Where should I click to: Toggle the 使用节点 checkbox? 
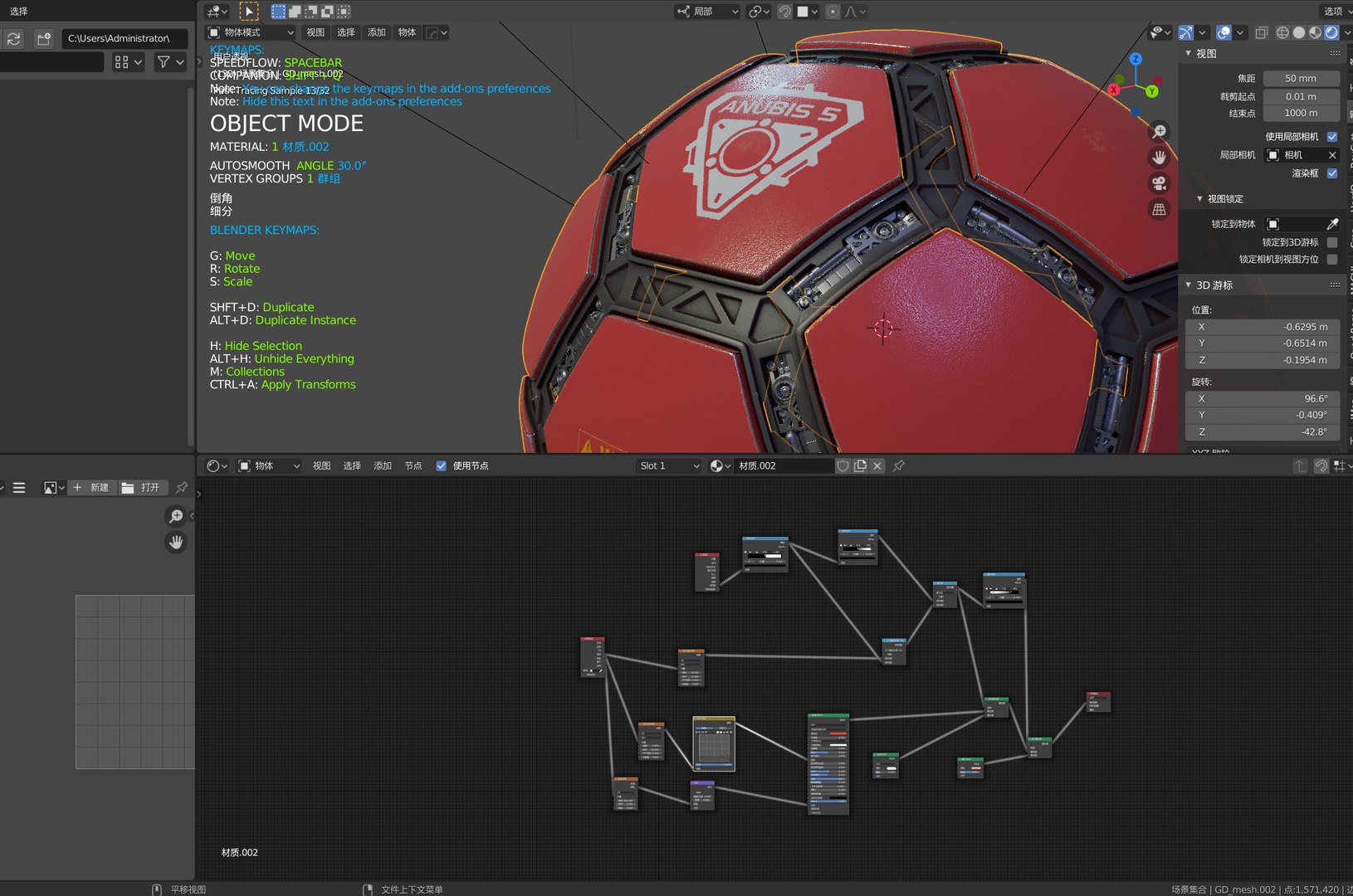coord(441,466)
